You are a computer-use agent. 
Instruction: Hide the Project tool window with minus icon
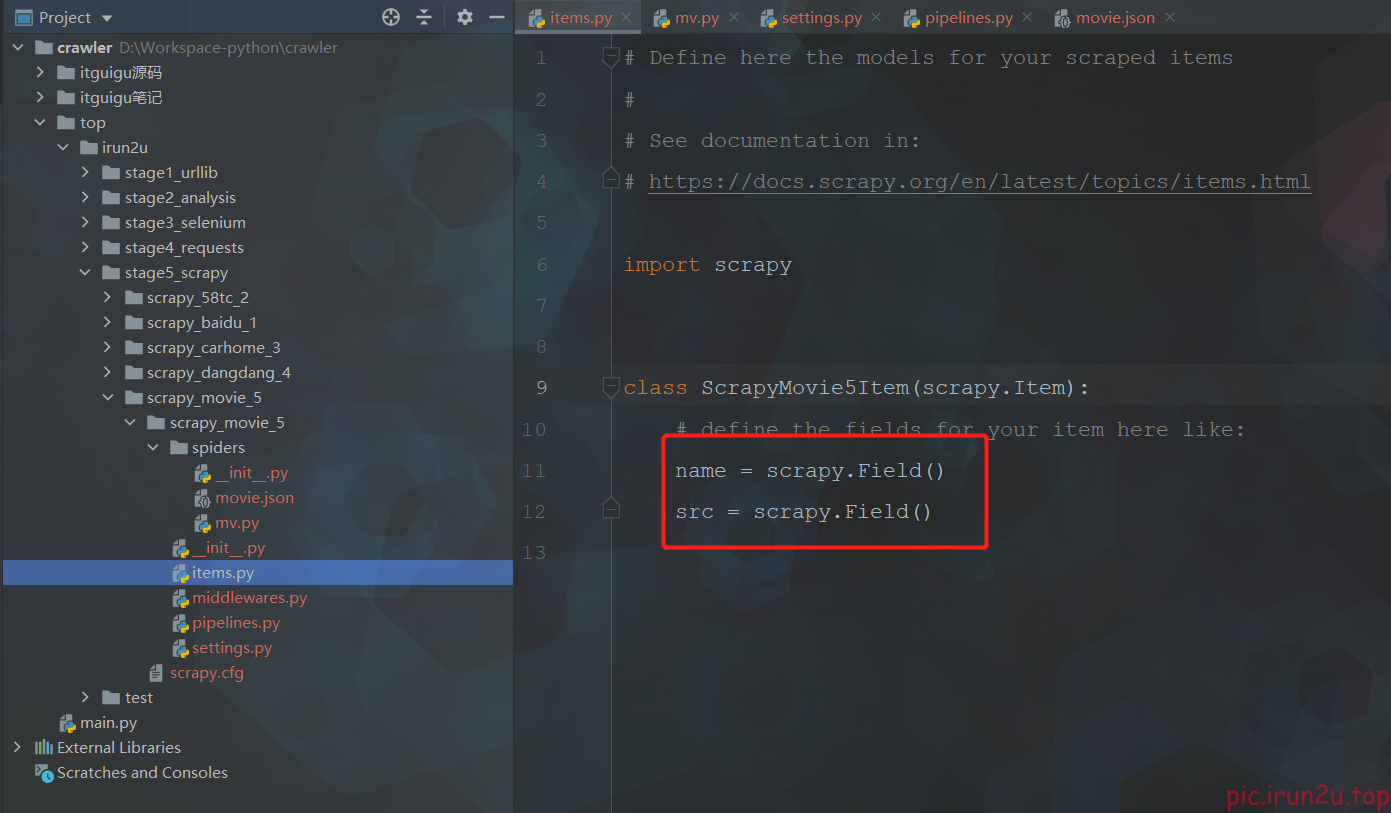(x=496, y=17)
